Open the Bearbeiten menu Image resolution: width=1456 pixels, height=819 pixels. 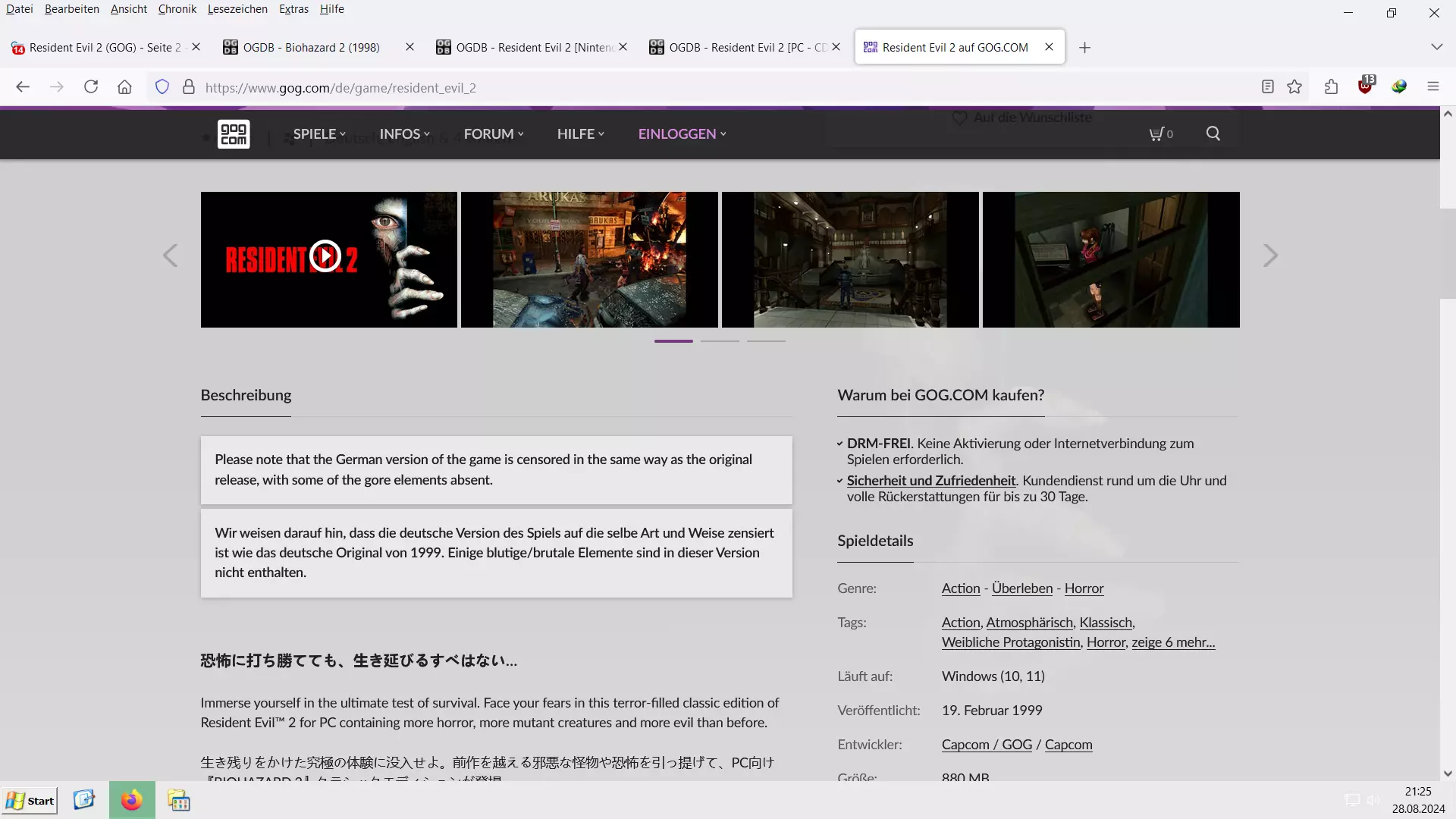pos(72,9)
